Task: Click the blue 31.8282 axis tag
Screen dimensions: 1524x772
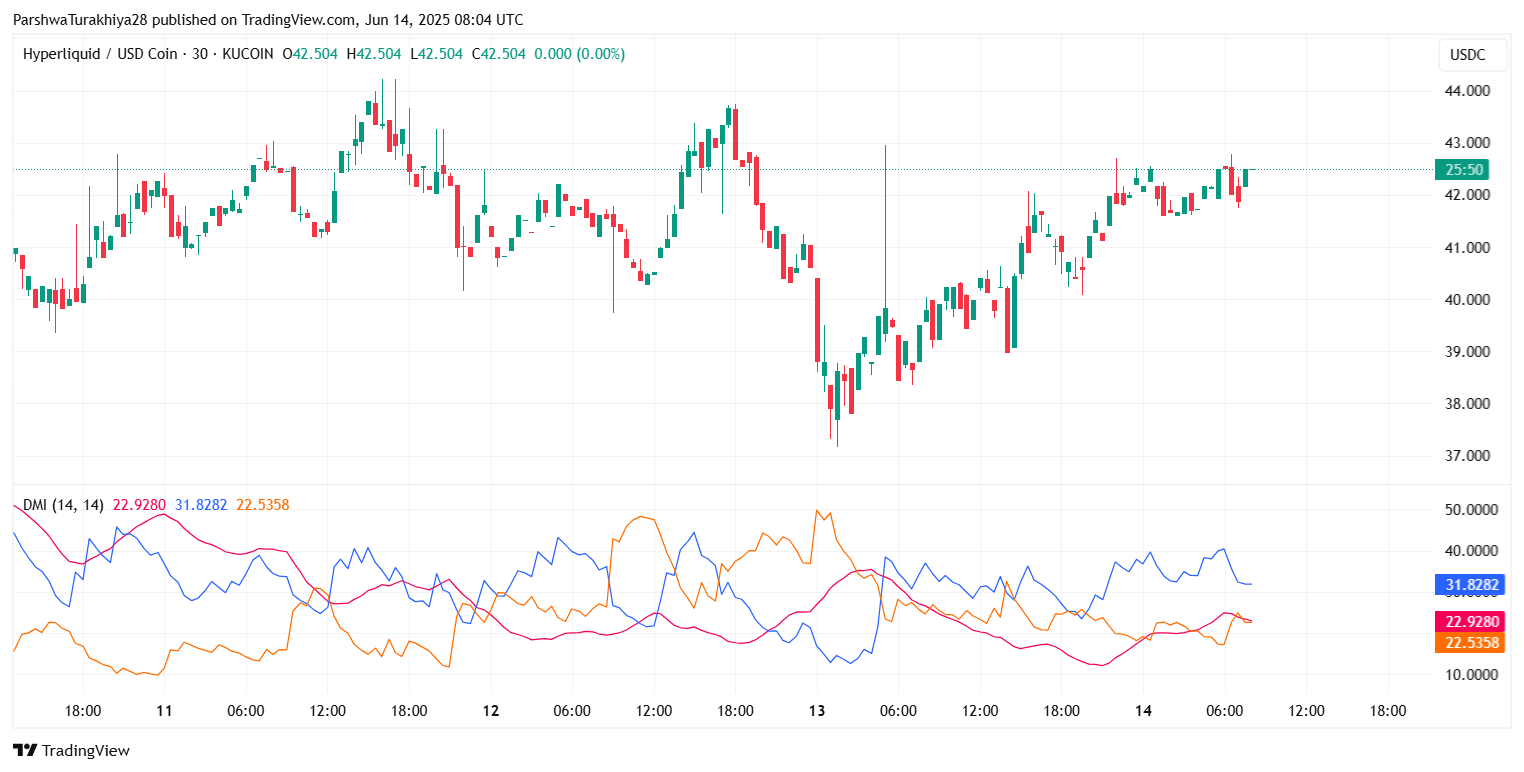Action: (x=1469, y=584)
